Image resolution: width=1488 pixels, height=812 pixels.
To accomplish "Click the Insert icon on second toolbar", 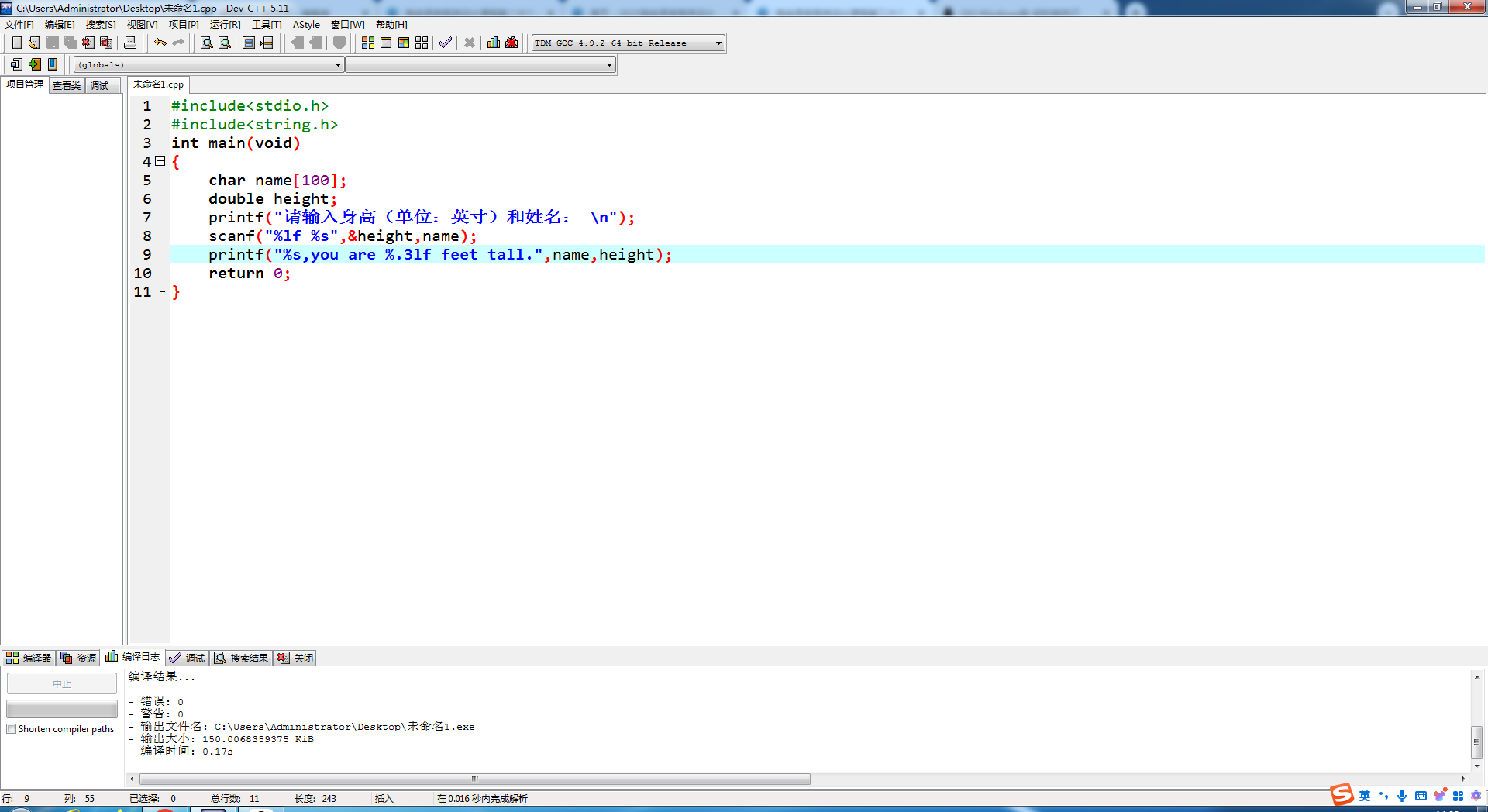I will (16, 64).
